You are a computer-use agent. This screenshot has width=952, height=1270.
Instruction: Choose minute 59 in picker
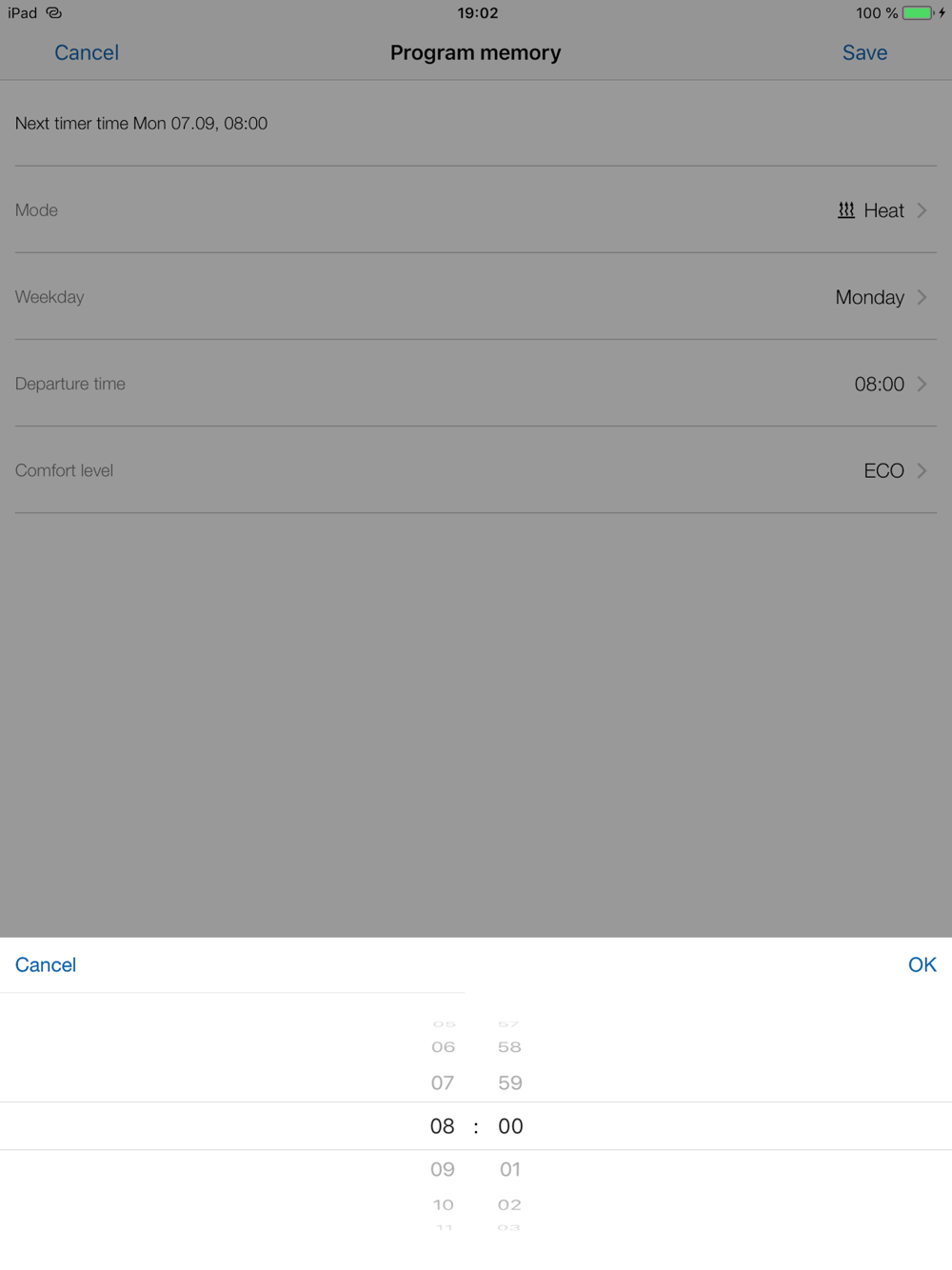[510, 1082]
